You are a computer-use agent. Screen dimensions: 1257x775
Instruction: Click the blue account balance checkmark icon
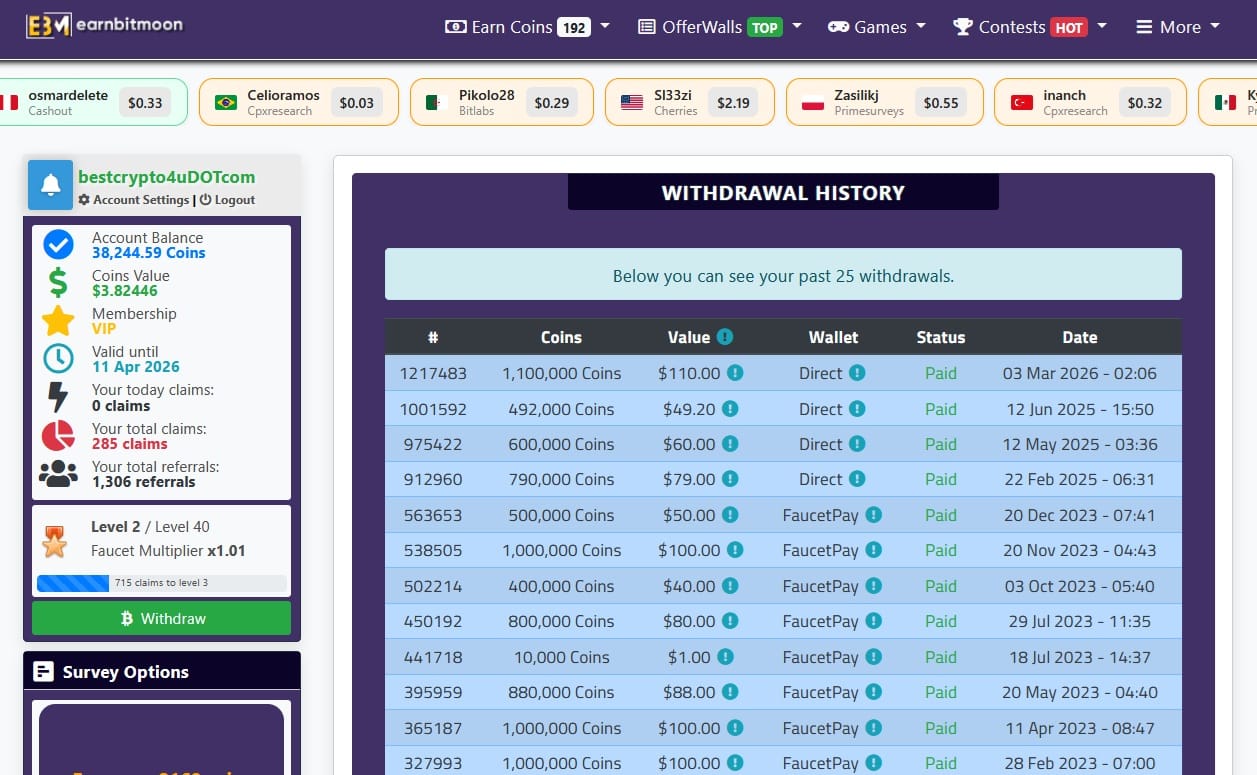pyautogui.click(x=58, y=245)
